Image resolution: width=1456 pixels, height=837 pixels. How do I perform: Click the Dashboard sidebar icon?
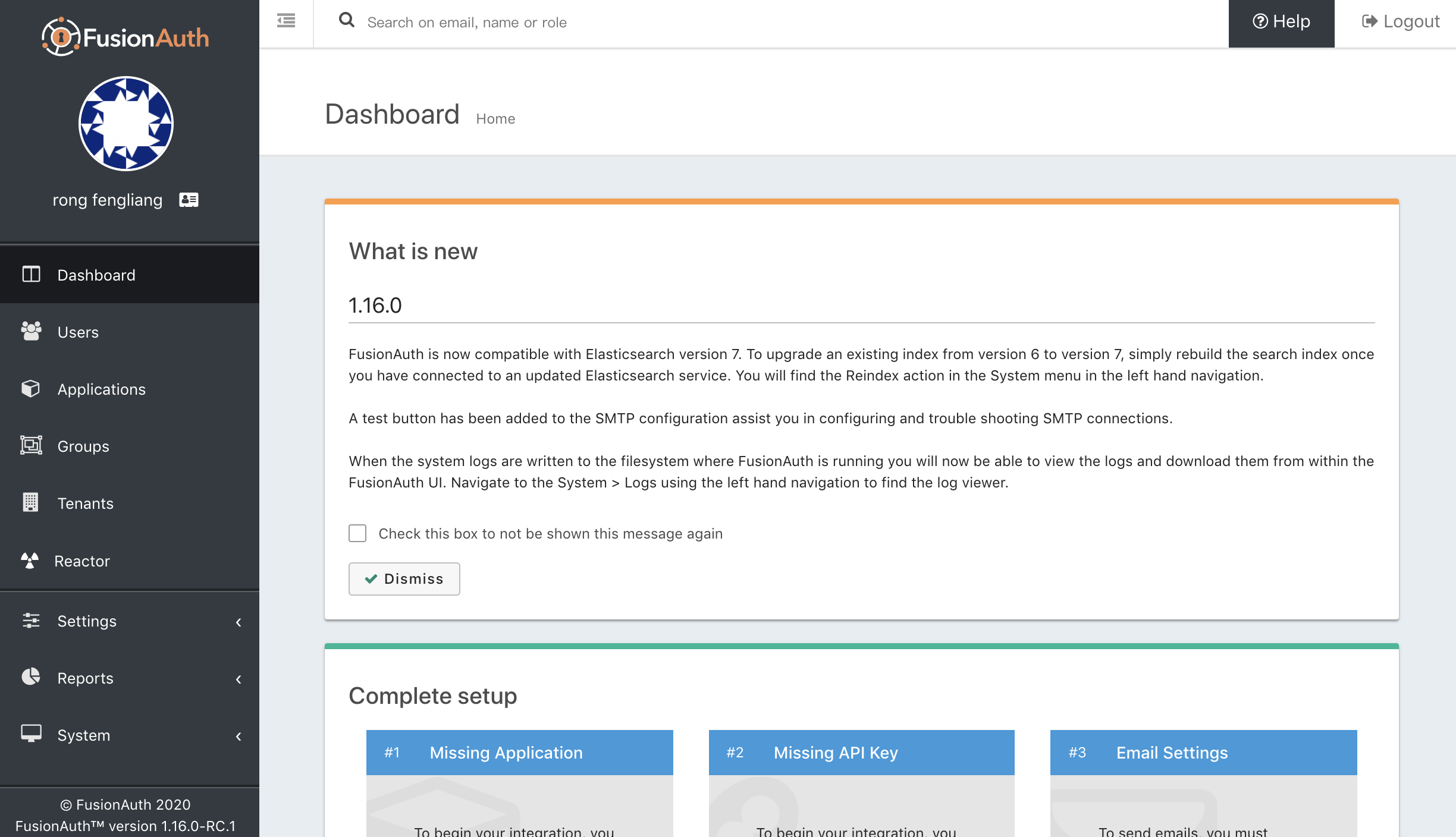[31, 274]
